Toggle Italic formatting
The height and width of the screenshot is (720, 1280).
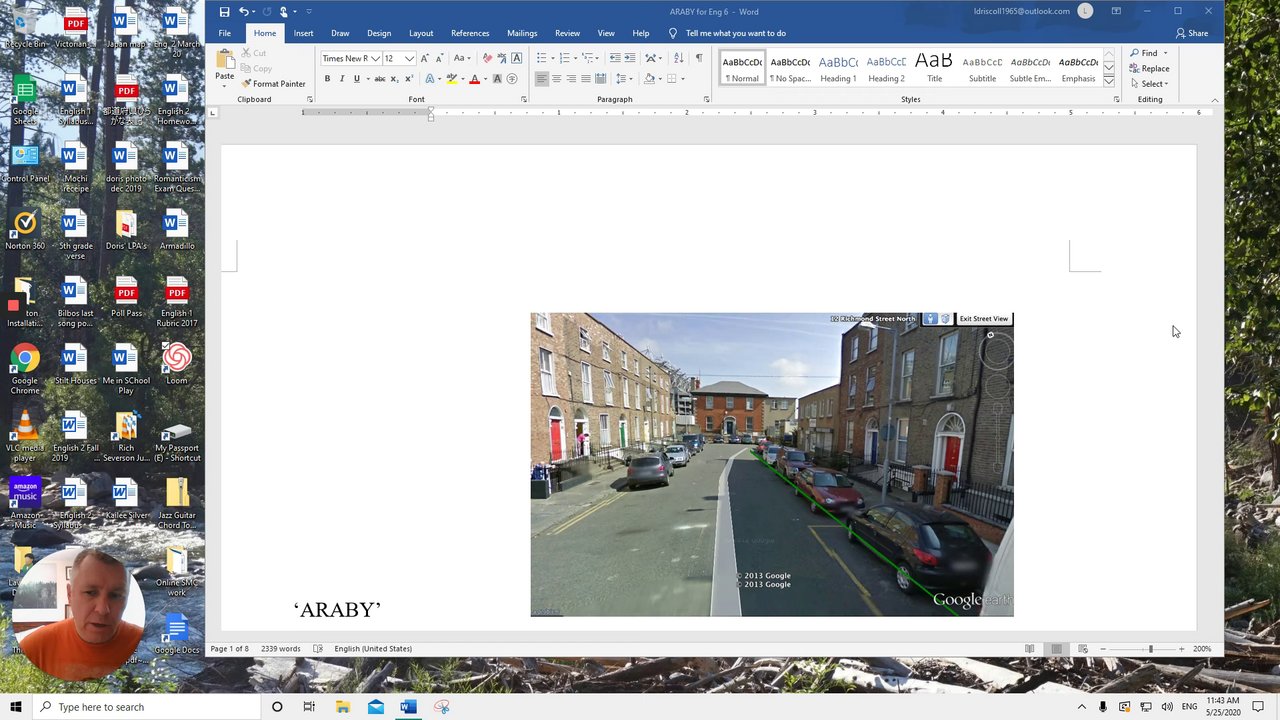(x=342, y=79)
